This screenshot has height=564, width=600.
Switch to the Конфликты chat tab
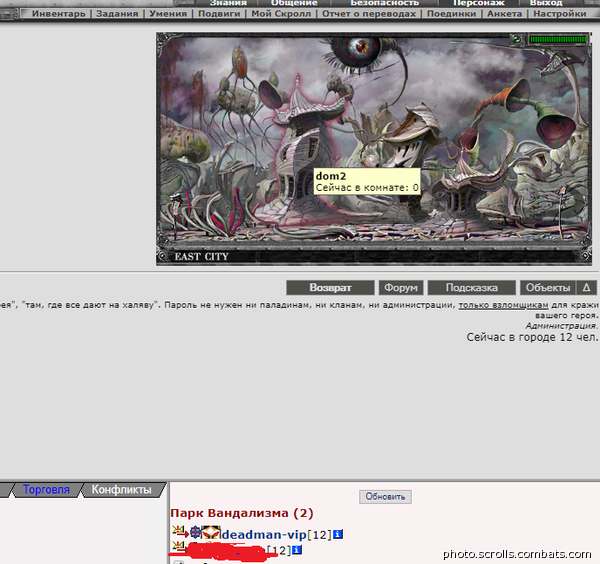click(x=121, y=489)
